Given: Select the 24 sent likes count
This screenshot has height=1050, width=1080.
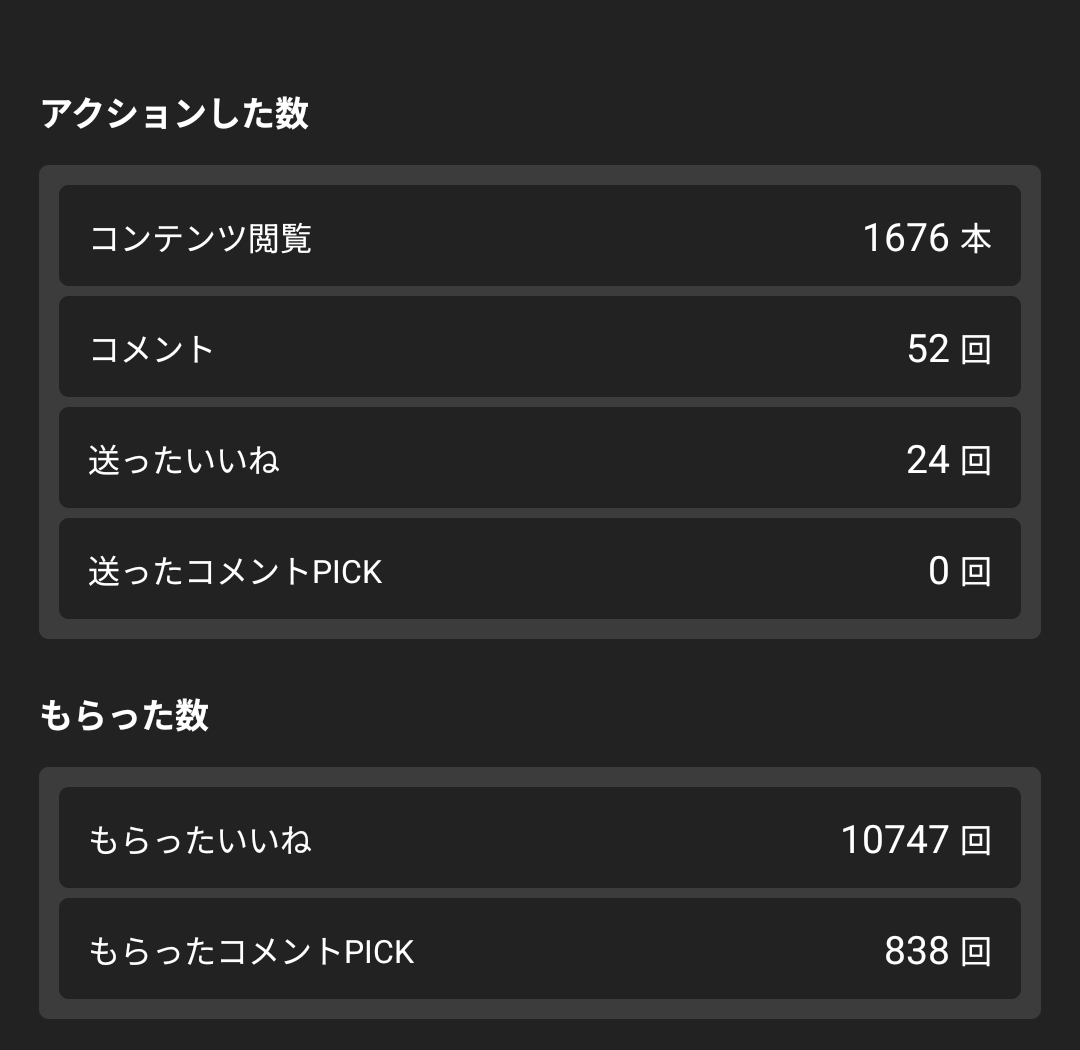Looking at the screenshot, I should pyautogui.click(x=928, y=460).
